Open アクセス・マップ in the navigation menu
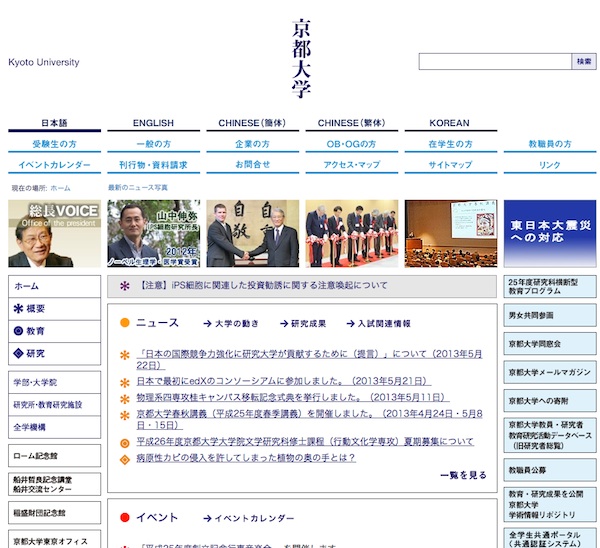Image resolution: width=600 pixels, height=548 pixels. [x=351, y=165]
